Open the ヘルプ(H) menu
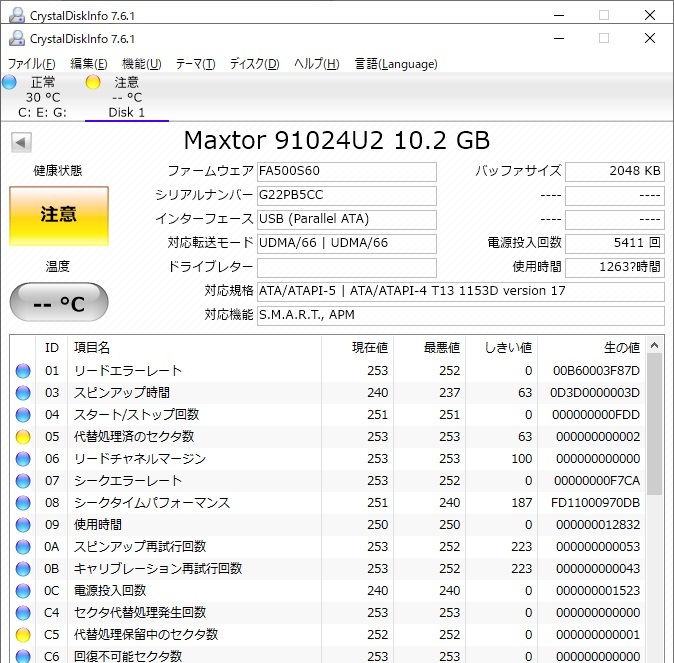The image size is (674, 663). click(316, 64)
